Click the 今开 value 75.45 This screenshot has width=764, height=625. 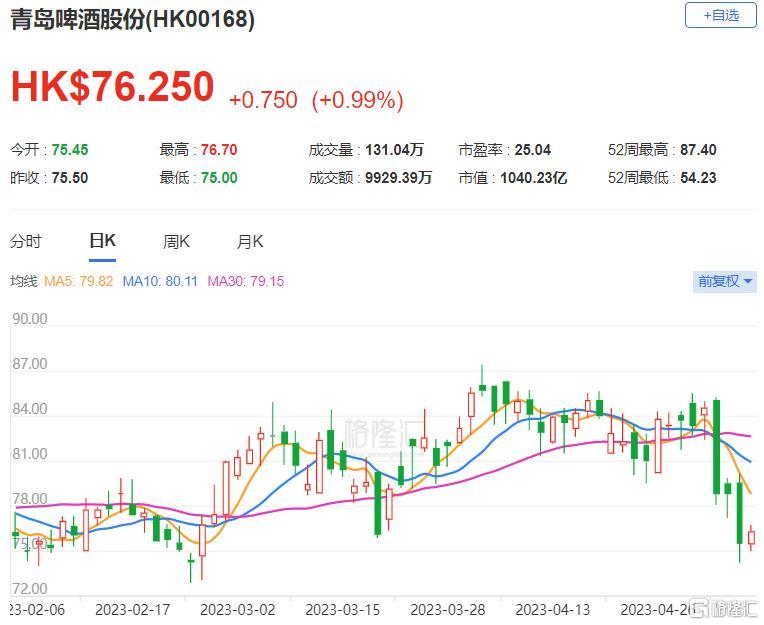click(70, 150)
